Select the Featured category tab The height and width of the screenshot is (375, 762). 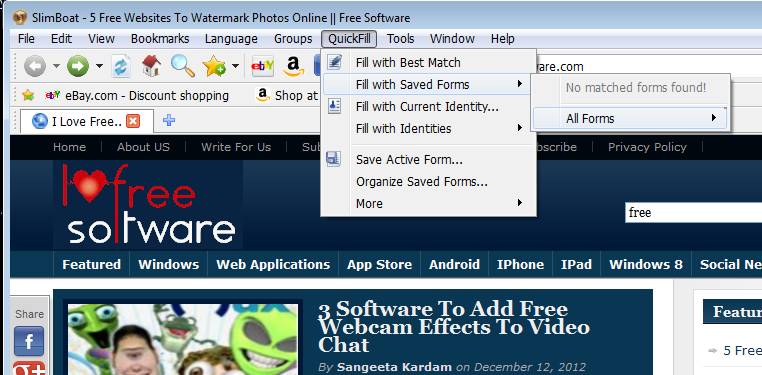pyautogui.click(x=91, y=264)
